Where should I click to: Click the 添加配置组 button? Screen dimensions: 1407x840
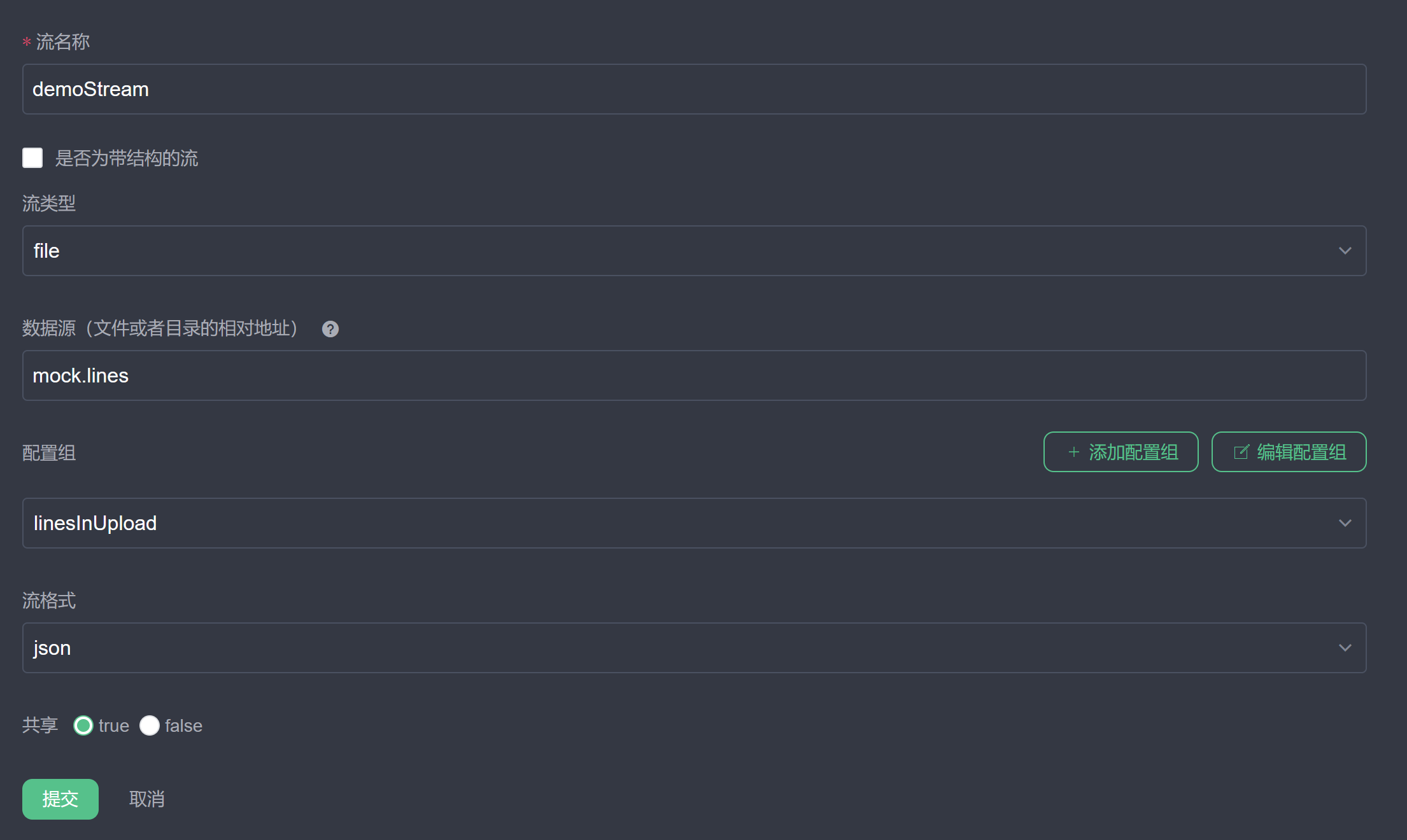pyautogui.click(x=1121, y=452)
